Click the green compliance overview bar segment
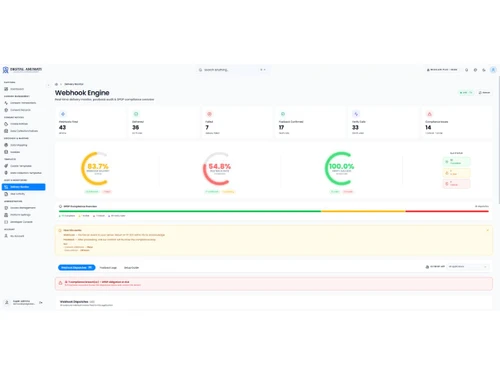This screenshot has height=375, width=500. [x=190, y=211]
